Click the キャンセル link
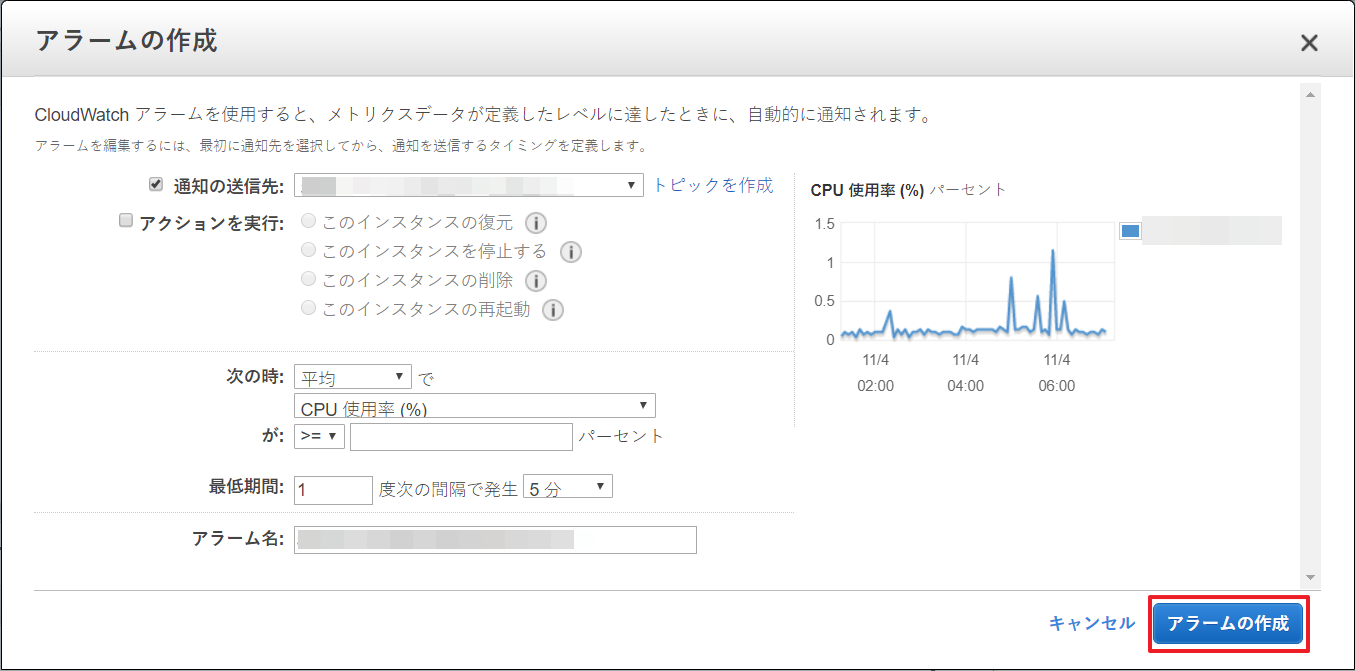The height and width of the screenshot is (671, 1355). pyautogui.click(x=1092, y=623)
